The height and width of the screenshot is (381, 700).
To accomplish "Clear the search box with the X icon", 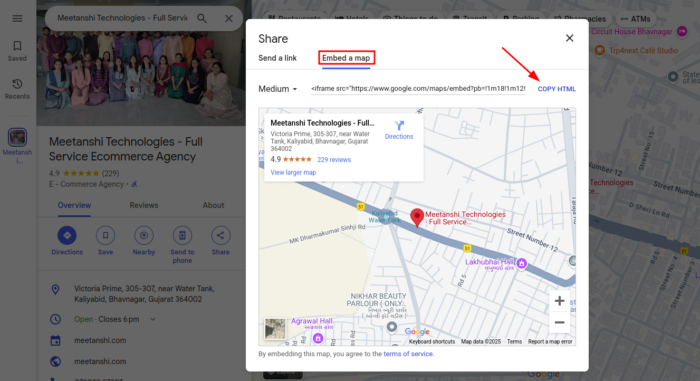I will point(229,18).
